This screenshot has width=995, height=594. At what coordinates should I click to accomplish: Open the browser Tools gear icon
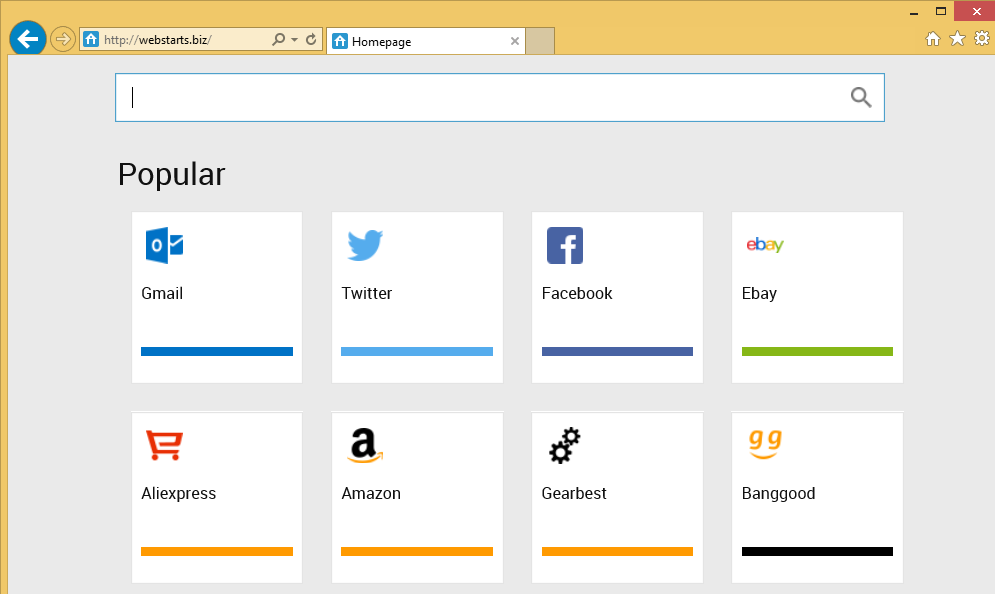click(x=981, y=38)
